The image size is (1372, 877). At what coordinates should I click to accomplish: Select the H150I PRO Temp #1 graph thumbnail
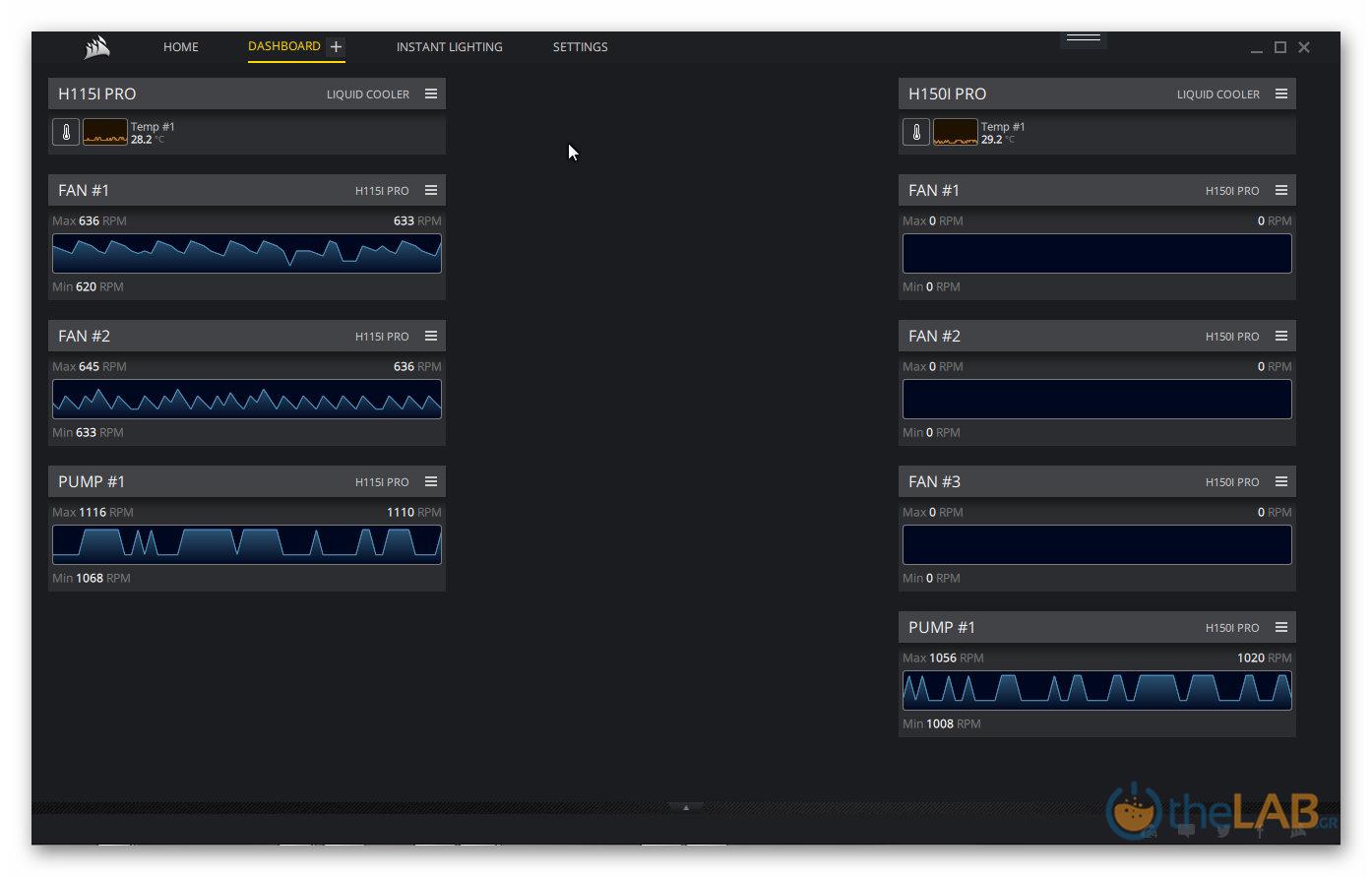pos(956,132)
